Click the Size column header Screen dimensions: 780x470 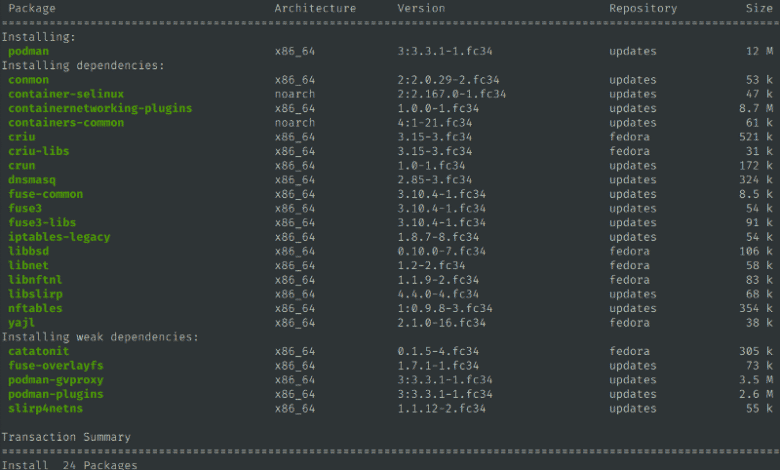click(x=759, y=8)
